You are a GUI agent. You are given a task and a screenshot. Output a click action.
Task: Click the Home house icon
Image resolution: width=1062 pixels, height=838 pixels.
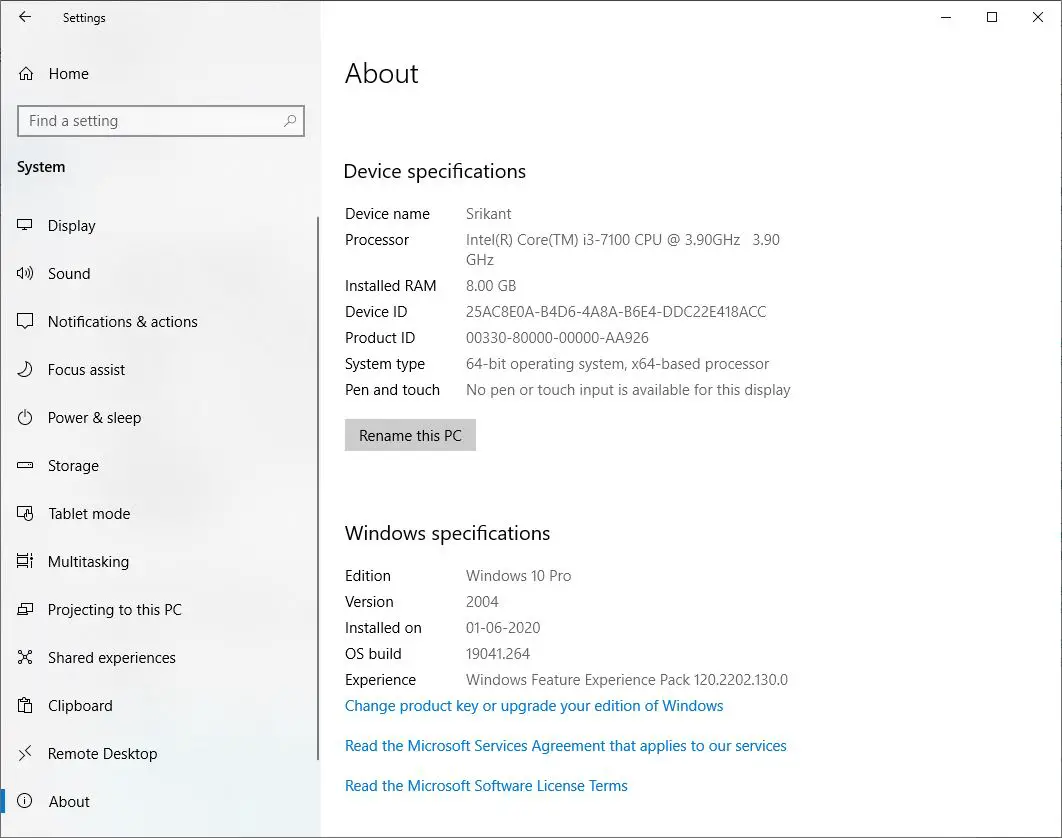coord(26,74)
